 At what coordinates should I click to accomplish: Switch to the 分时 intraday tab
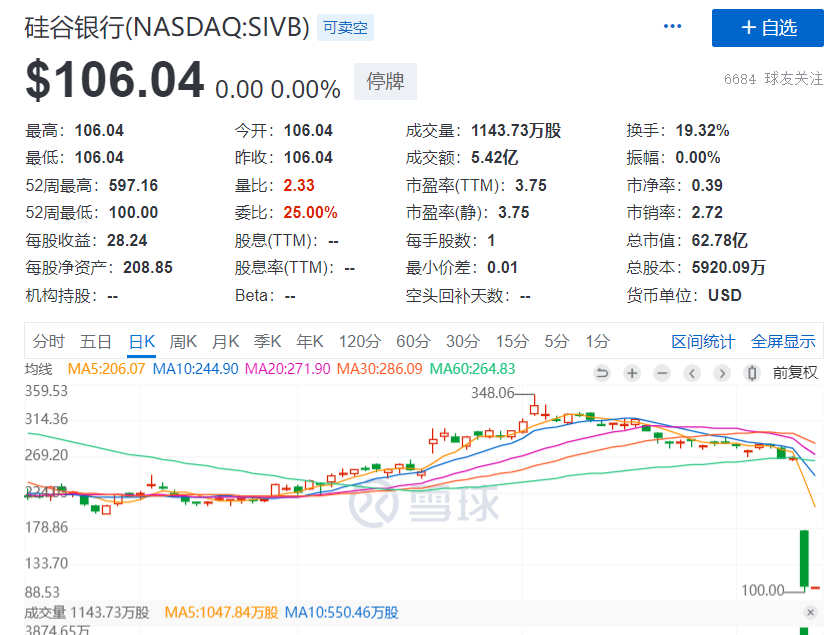pyautogui.click(x=48, y=341)
